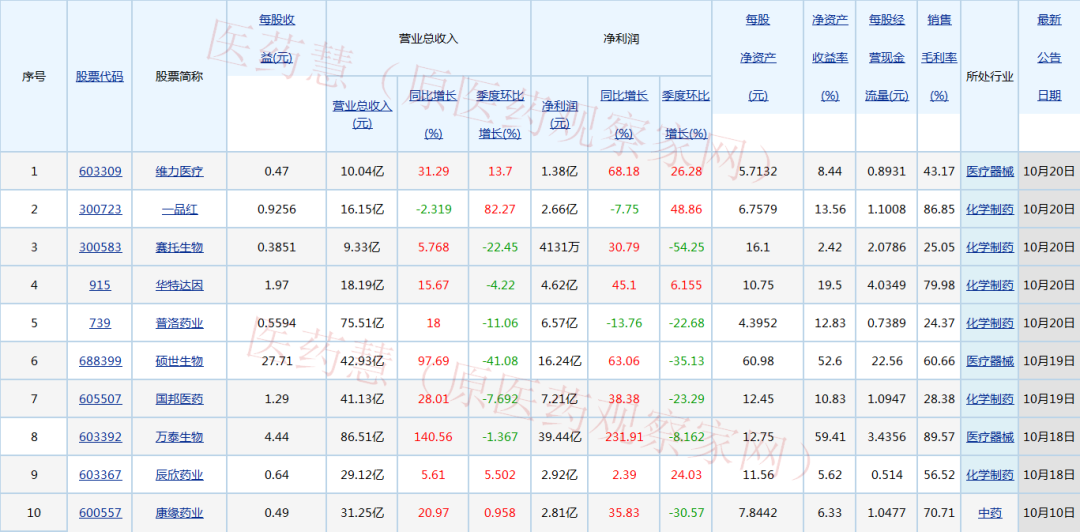
Task: Open stock code 603309 link
Action: [100, 171]
